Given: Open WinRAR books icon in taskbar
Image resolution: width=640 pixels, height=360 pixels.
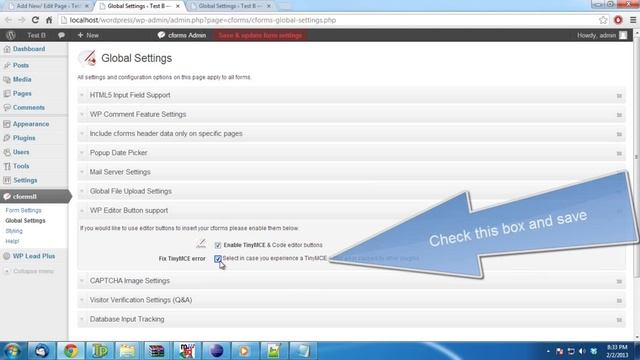Looking at the screenshot, I should 156,351.
